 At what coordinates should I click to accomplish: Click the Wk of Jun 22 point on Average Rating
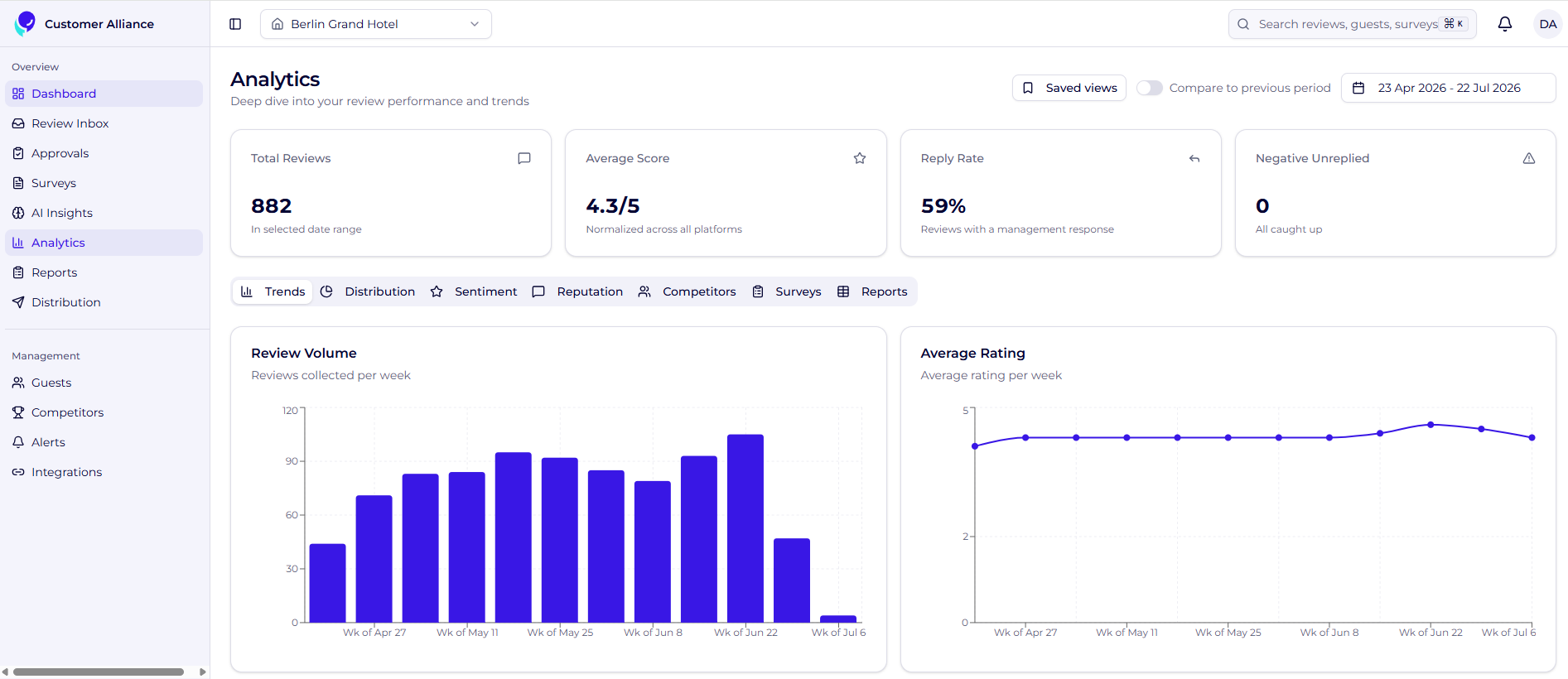(1430, 425)
